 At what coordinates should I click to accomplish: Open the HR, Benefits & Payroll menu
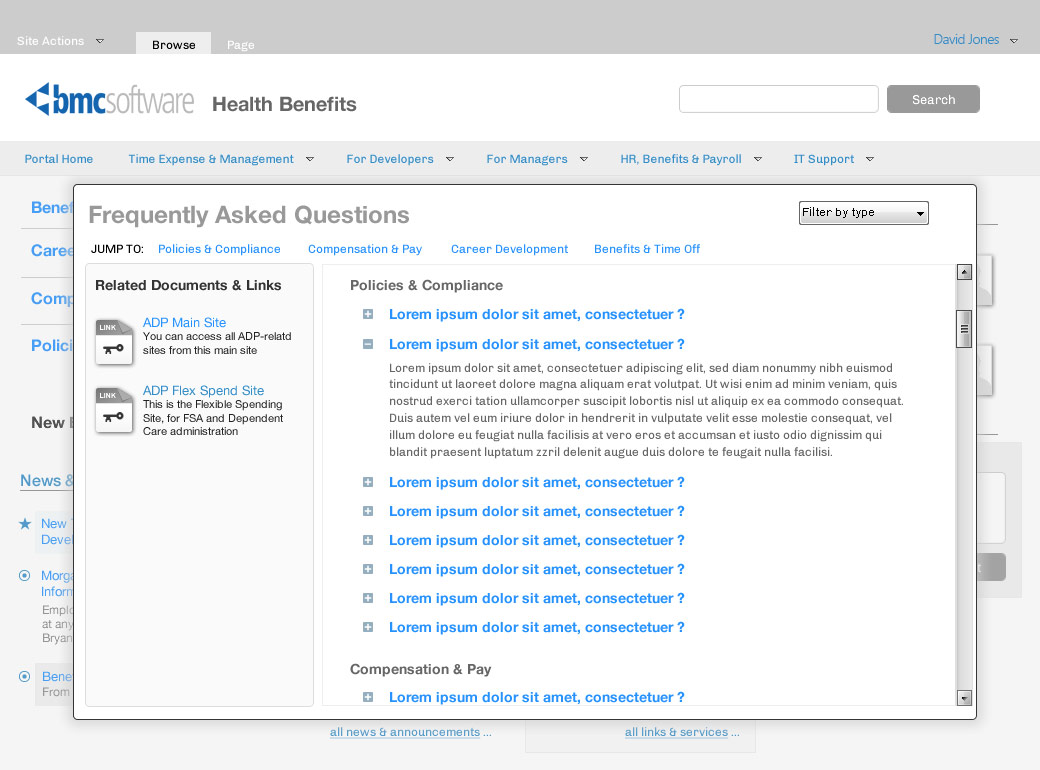690,159
